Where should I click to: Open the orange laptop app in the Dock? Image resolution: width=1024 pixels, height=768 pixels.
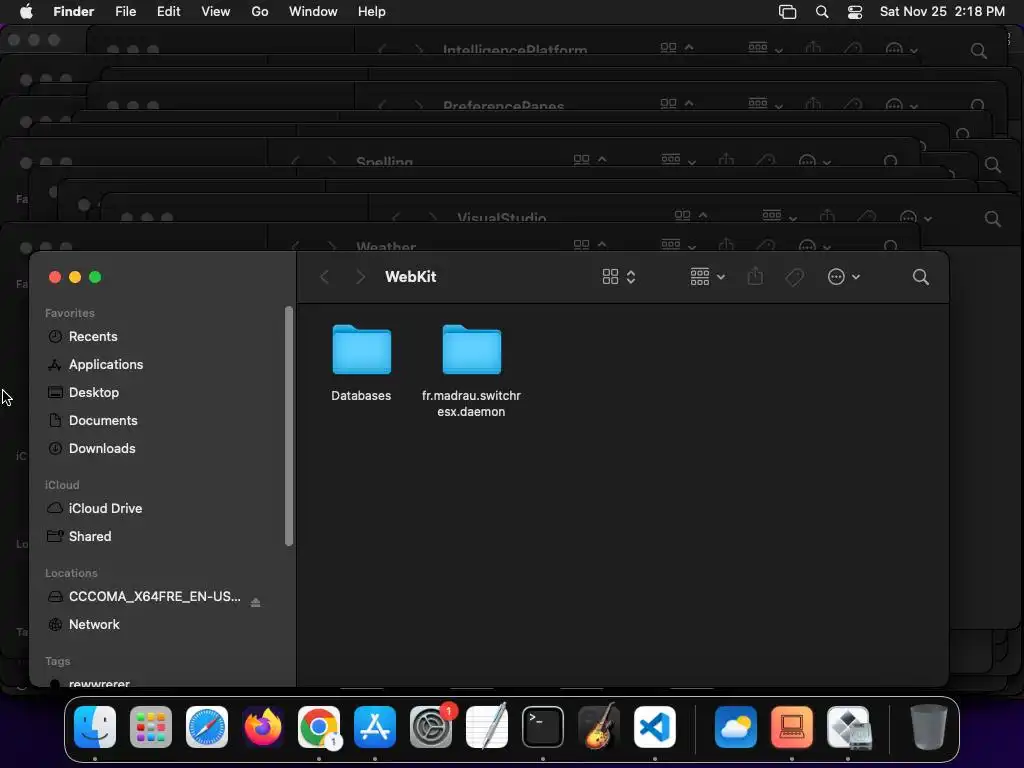tap(792, 727)
